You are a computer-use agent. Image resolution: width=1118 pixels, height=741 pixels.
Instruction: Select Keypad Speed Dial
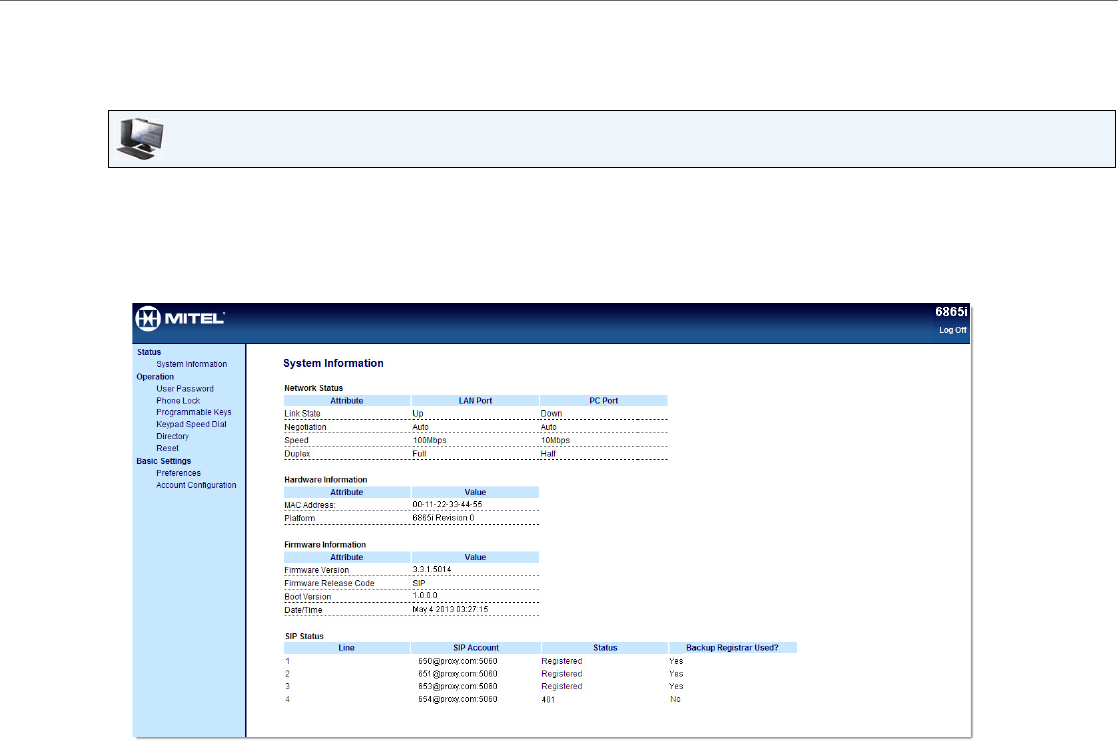[x=191, y=424]
